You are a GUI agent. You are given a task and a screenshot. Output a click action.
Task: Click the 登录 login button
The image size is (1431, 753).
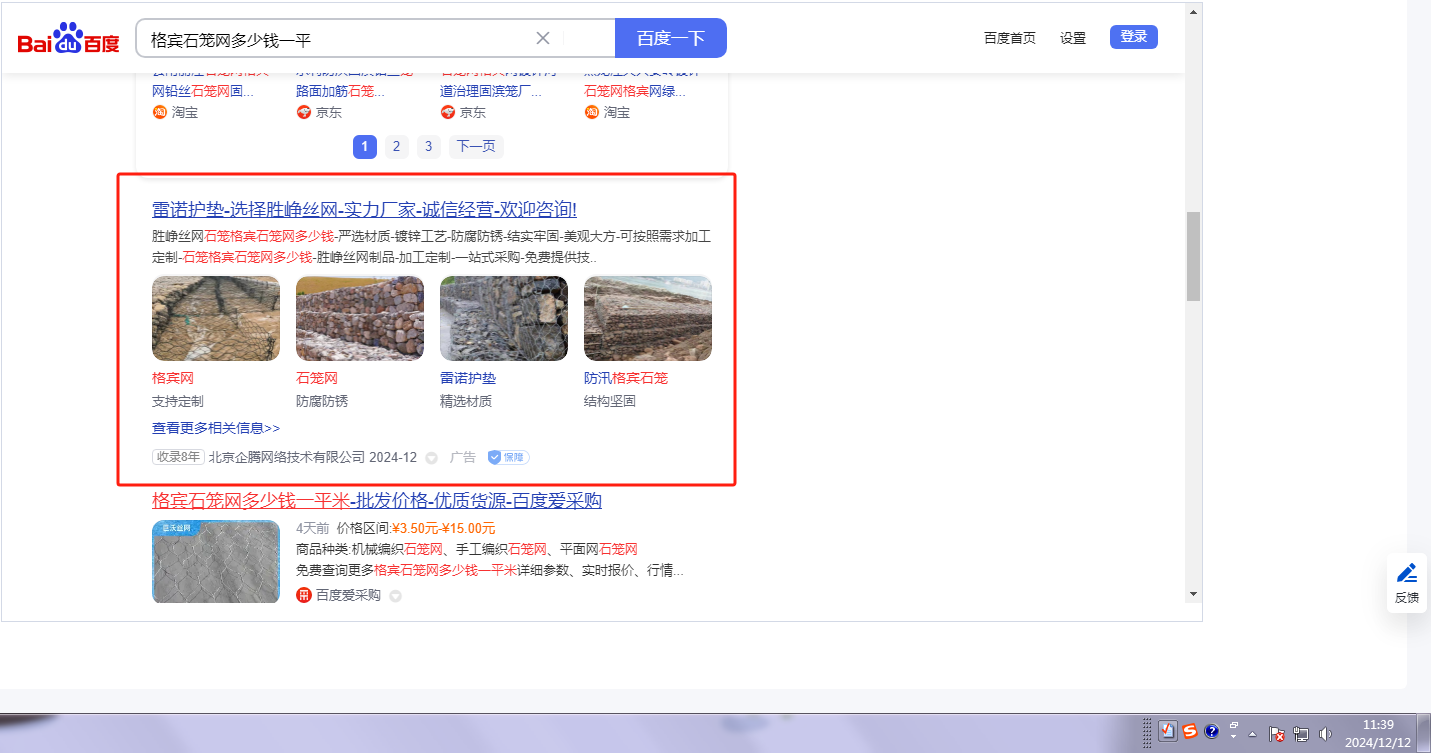coord(1134,37)
